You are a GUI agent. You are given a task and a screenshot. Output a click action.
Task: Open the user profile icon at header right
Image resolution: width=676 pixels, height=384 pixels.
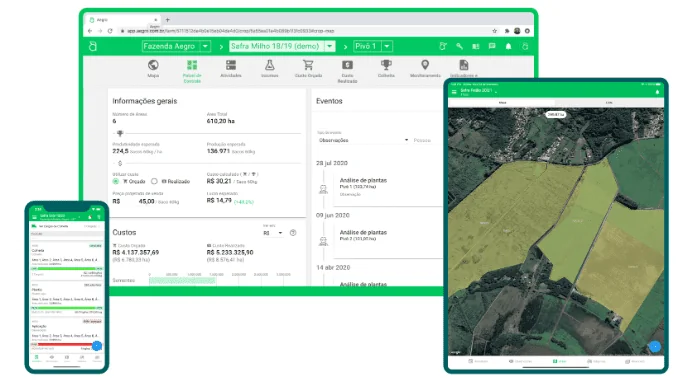coord(525,46)
